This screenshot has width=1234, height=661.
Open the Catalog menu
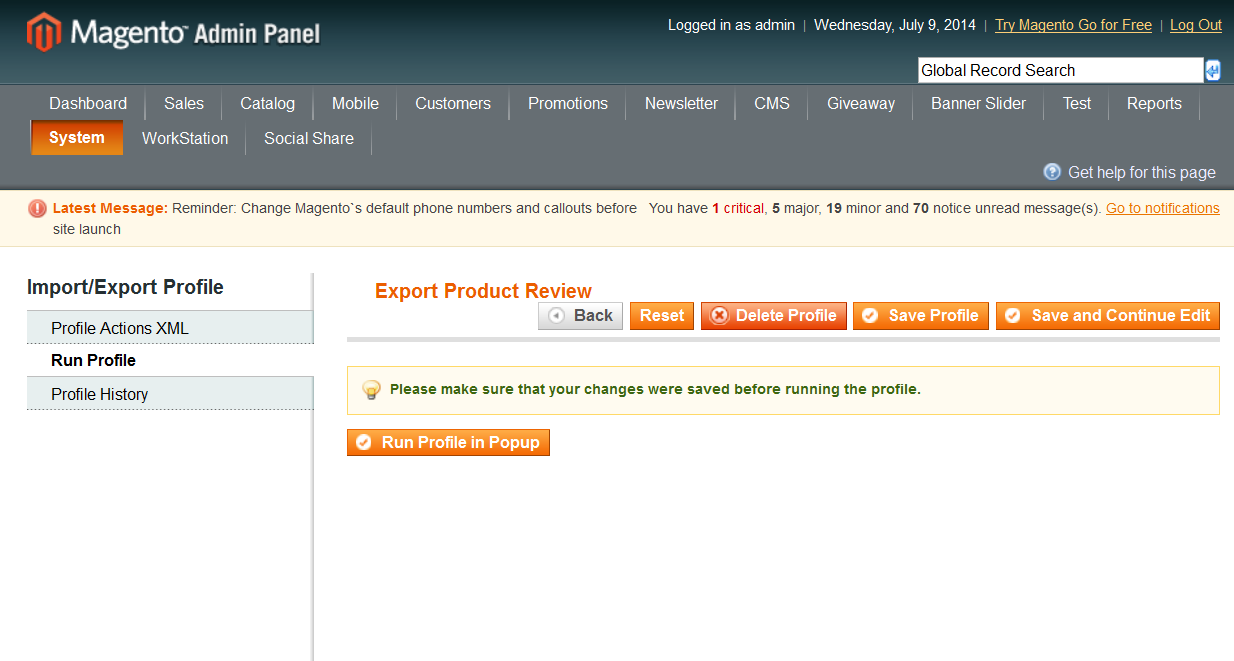[x=268, y=104]
